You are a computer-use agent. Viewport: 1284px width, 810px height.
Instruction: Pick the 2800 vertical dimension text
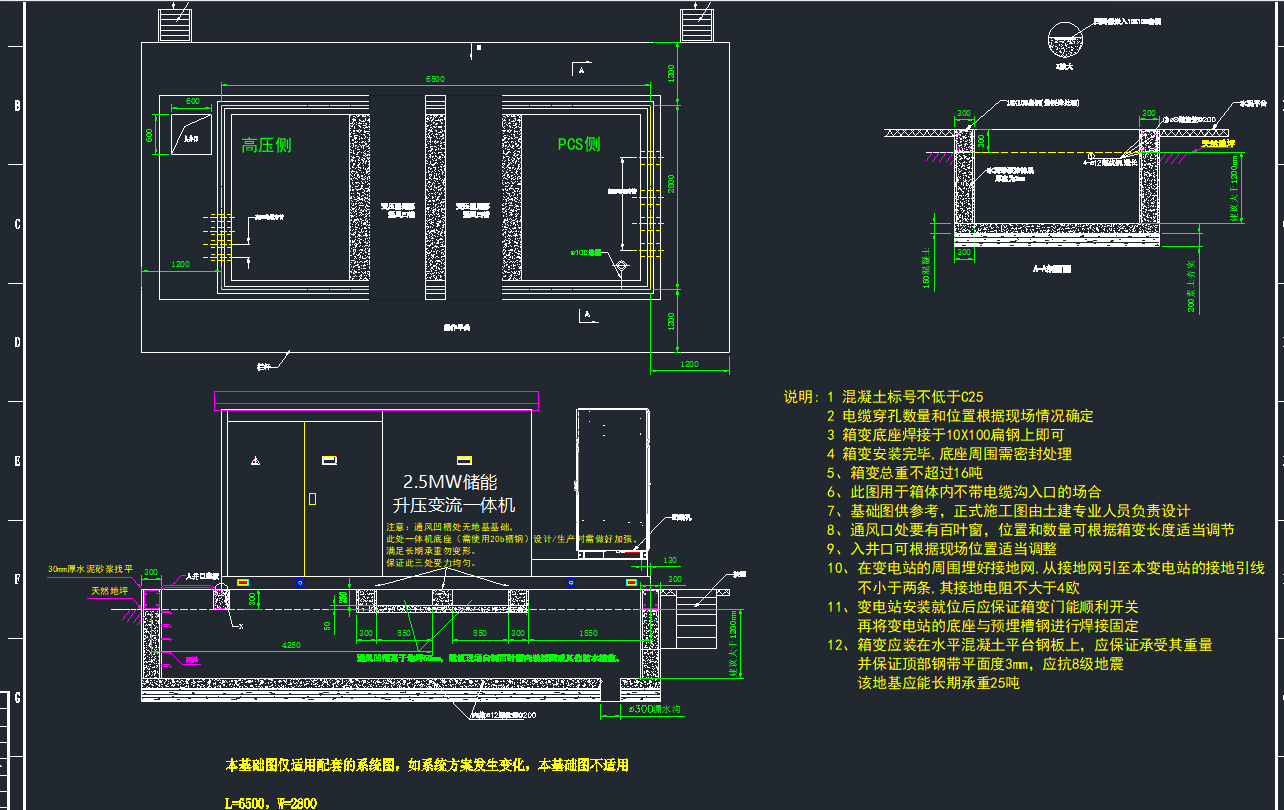click(x=672, y=183)
